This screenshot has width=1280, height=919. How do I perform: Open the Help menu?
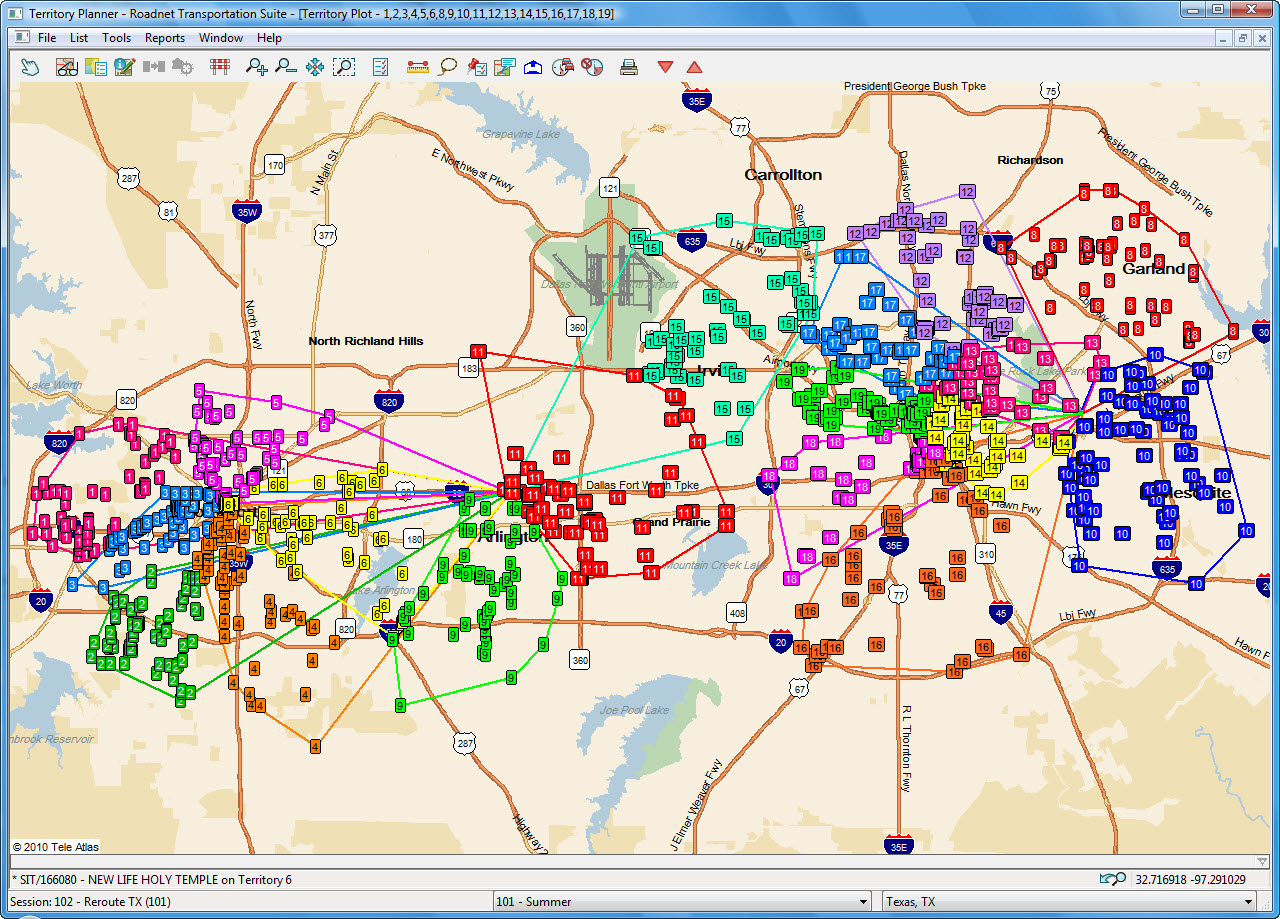pyautogui.click(x=269, y=38)
